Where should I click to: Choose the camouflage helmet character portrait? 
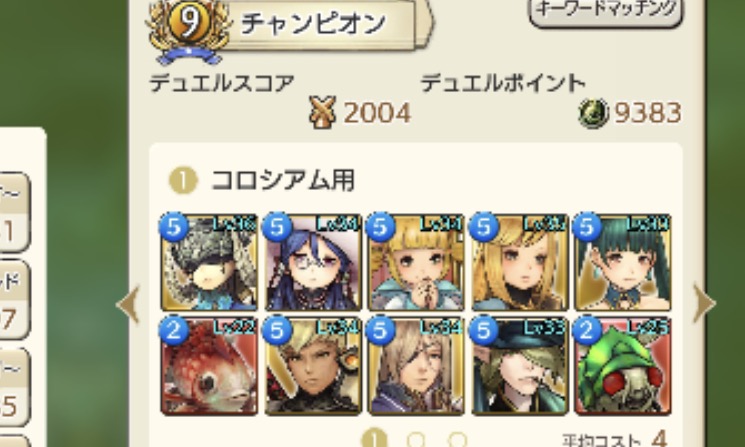209,263
